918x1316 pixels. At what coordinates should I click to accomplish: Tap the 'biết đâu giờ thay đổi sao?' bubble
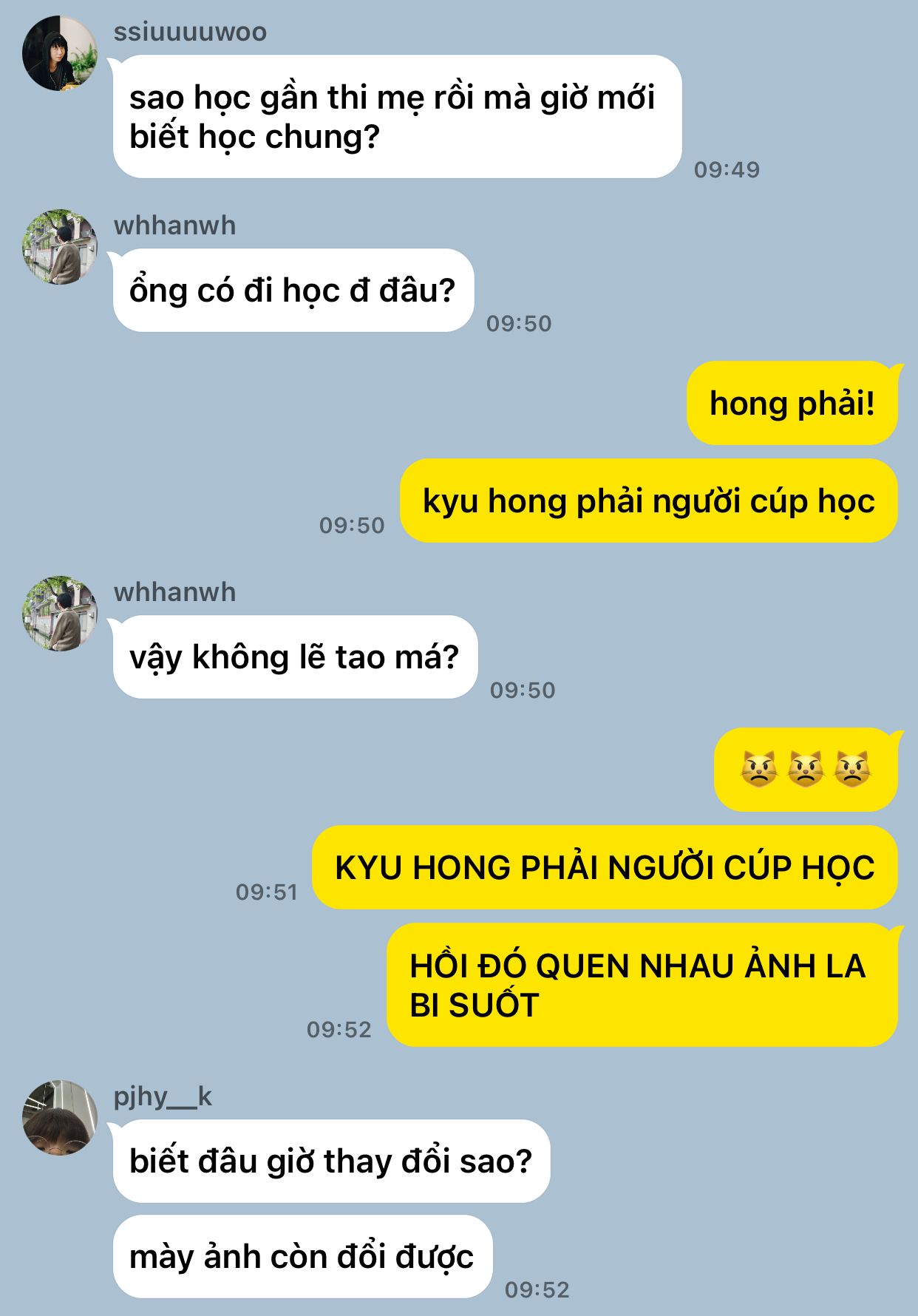pyautogui.click(x=331, y=1161)
